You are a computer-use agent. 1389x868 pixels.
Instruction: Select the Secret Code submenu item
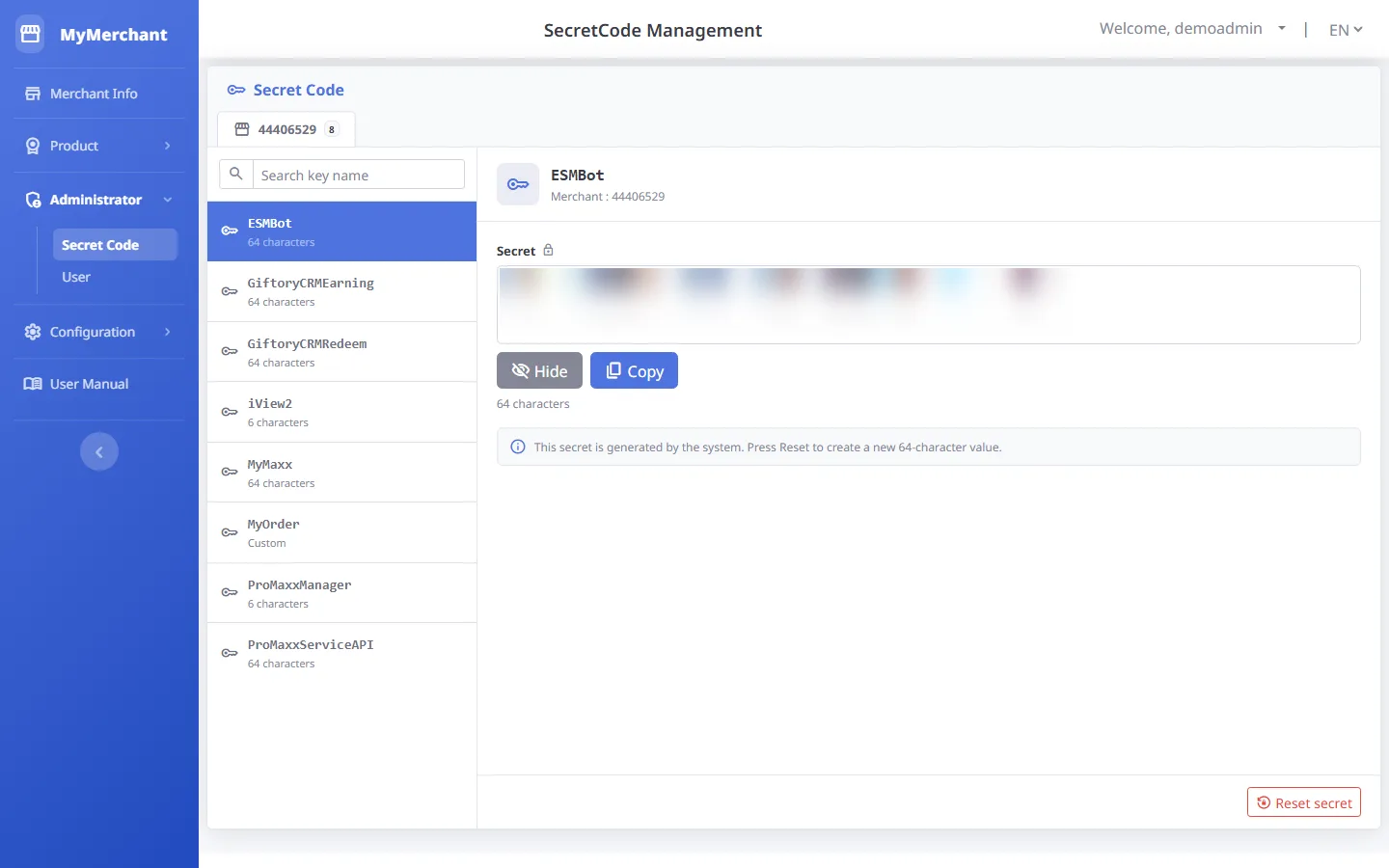pyautogui.click(x=115, y=245)
